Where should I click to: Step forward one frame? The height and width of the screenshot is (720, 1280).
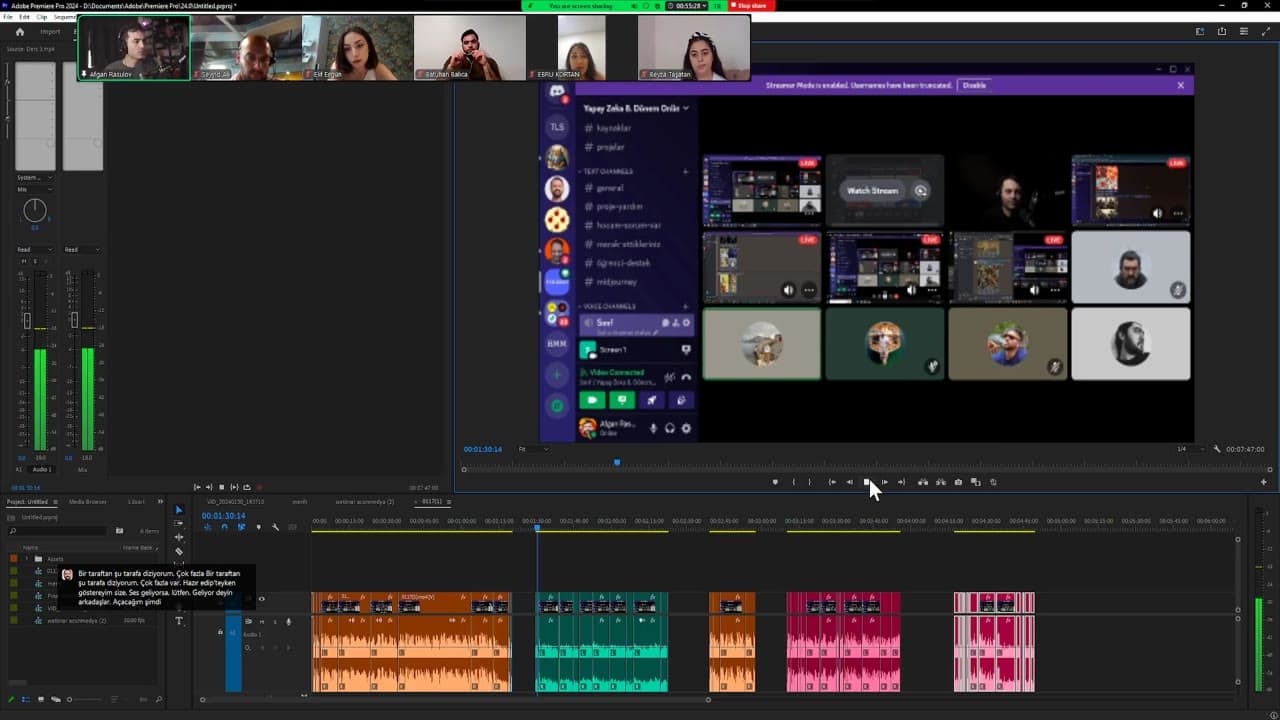click(x=884, y=482)
